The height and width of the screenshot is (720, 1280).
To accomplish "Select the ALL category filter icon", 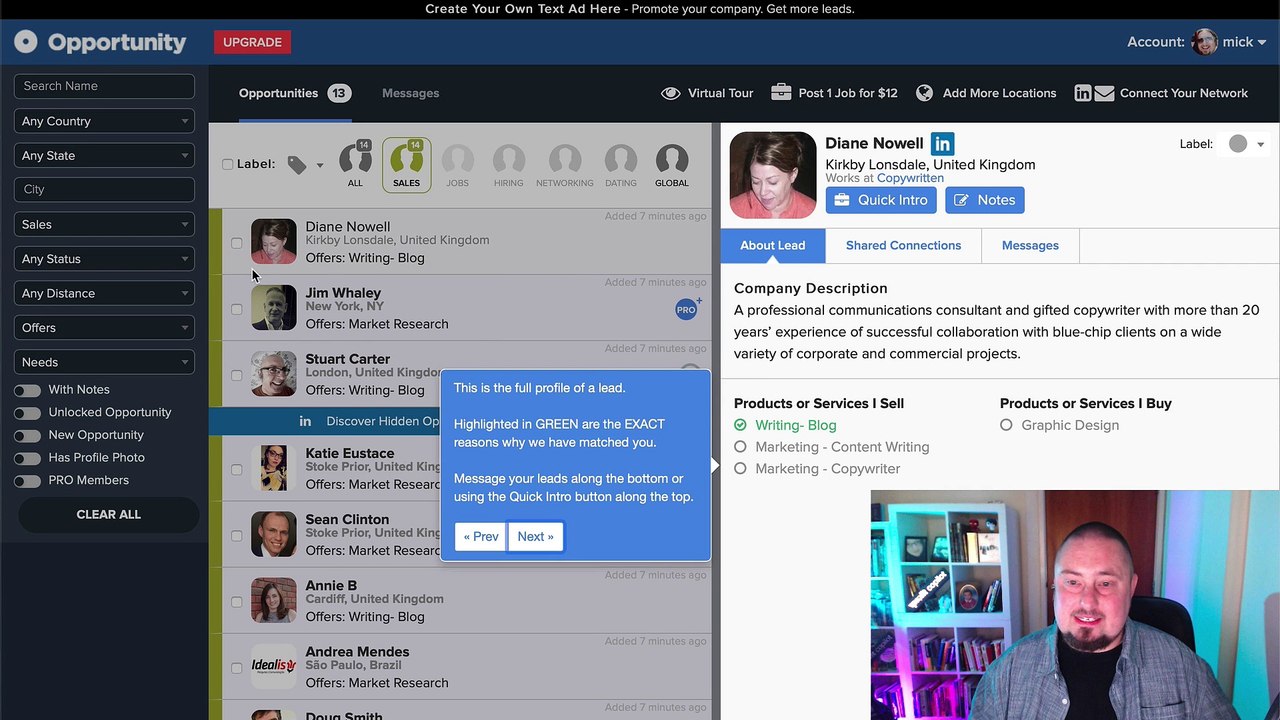I will [355, 165].
